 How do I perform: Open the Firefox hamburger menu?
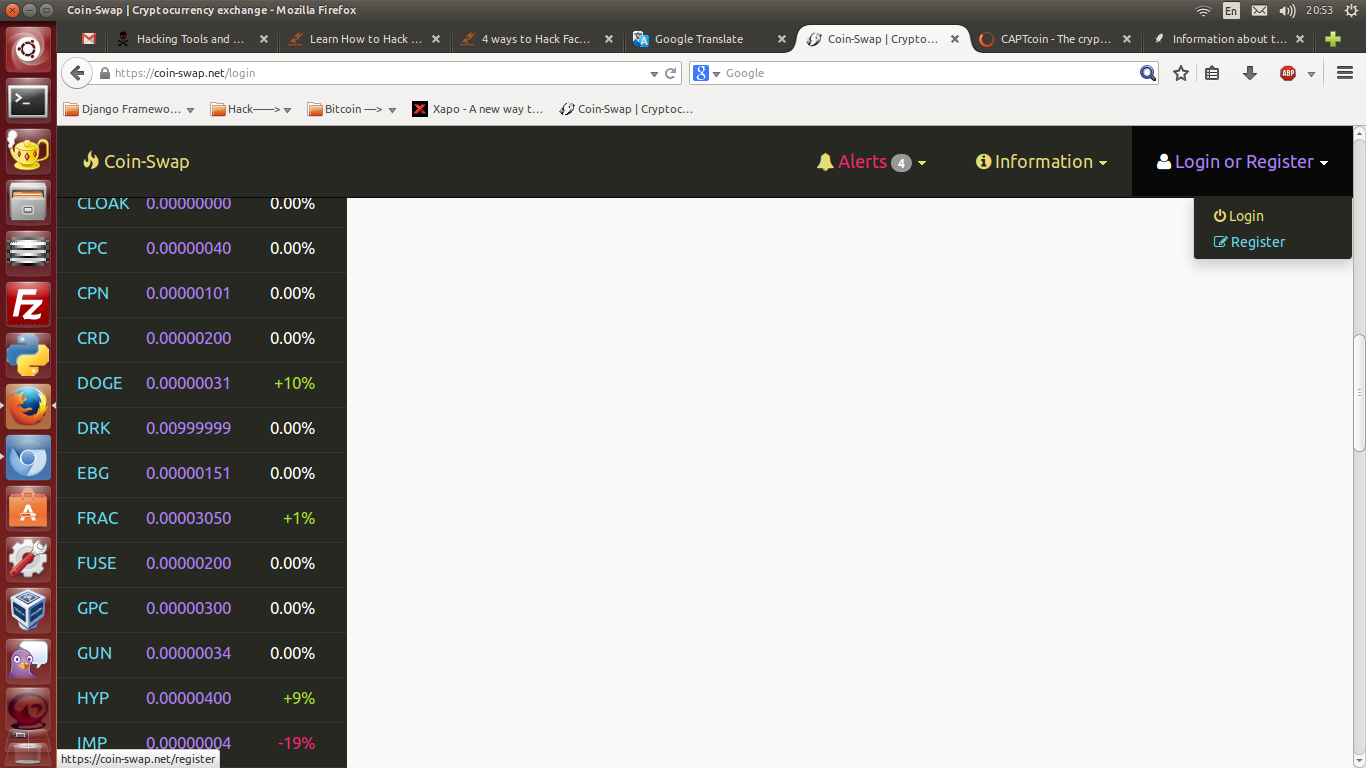(1344, 73)
